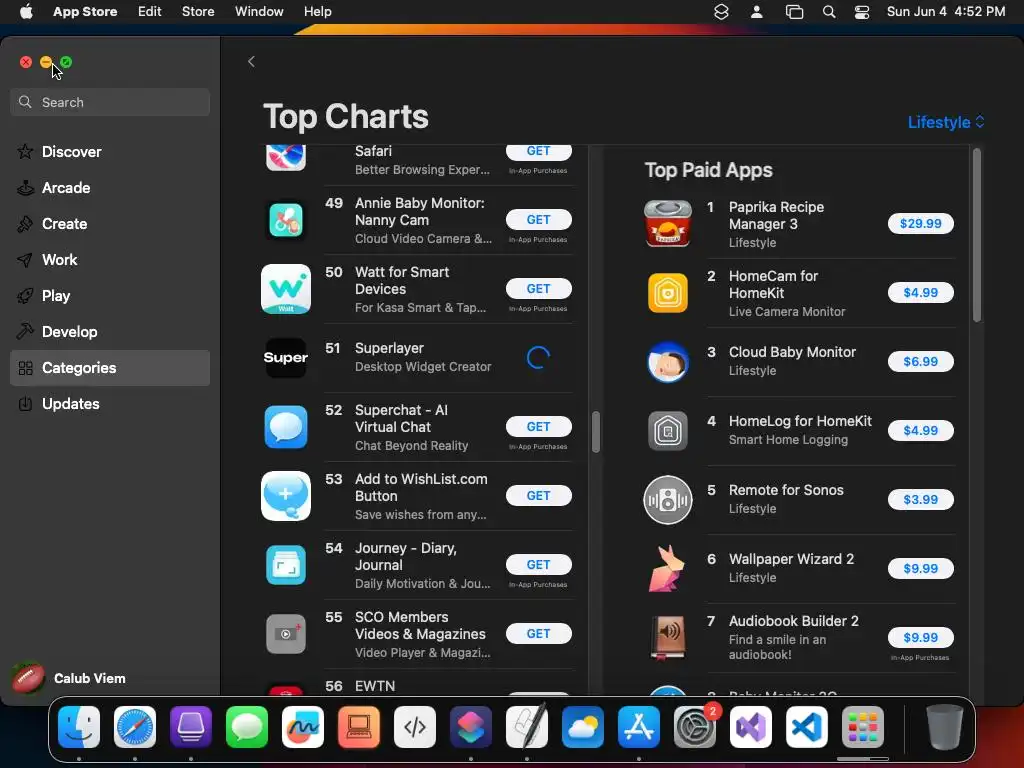
Task: Open Messages from the Dock
Action: [247, 727]
